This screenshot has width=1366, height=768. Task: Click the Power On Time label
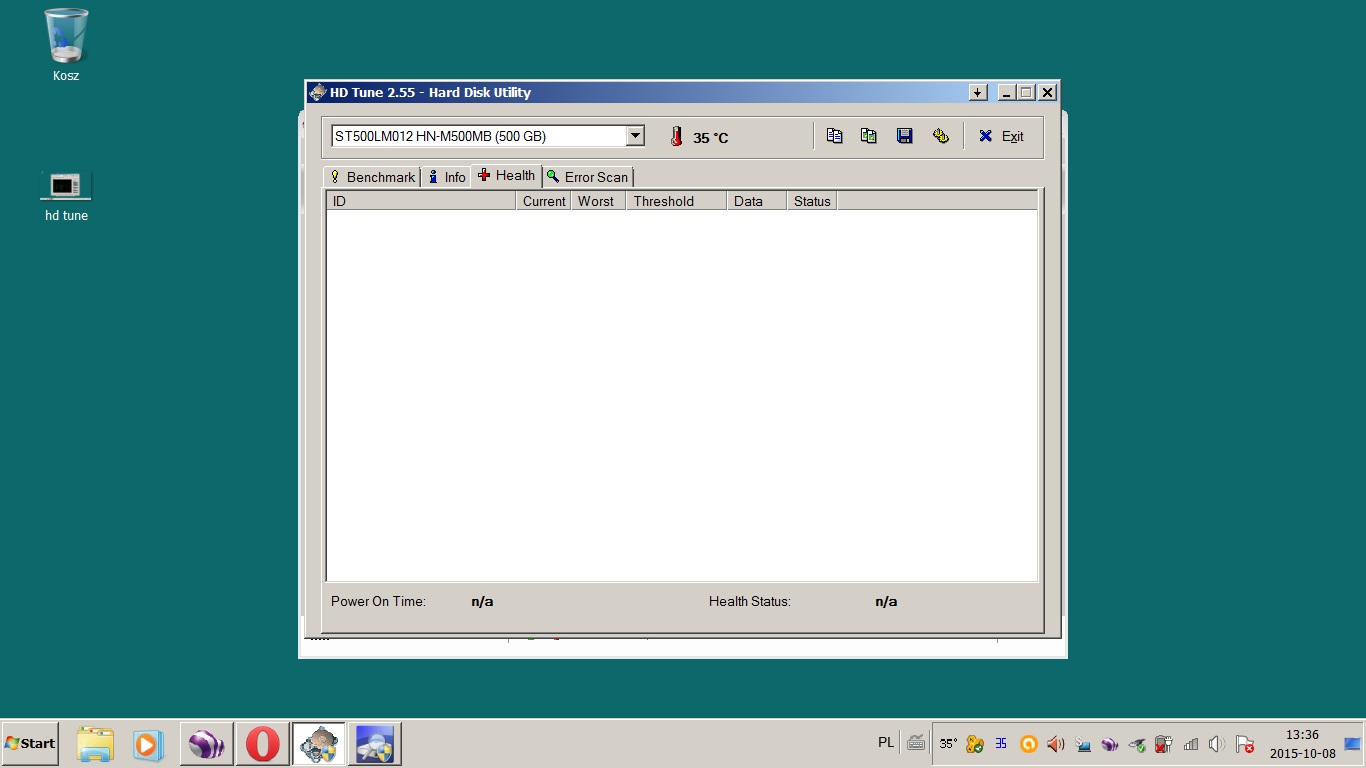(378, 602)
